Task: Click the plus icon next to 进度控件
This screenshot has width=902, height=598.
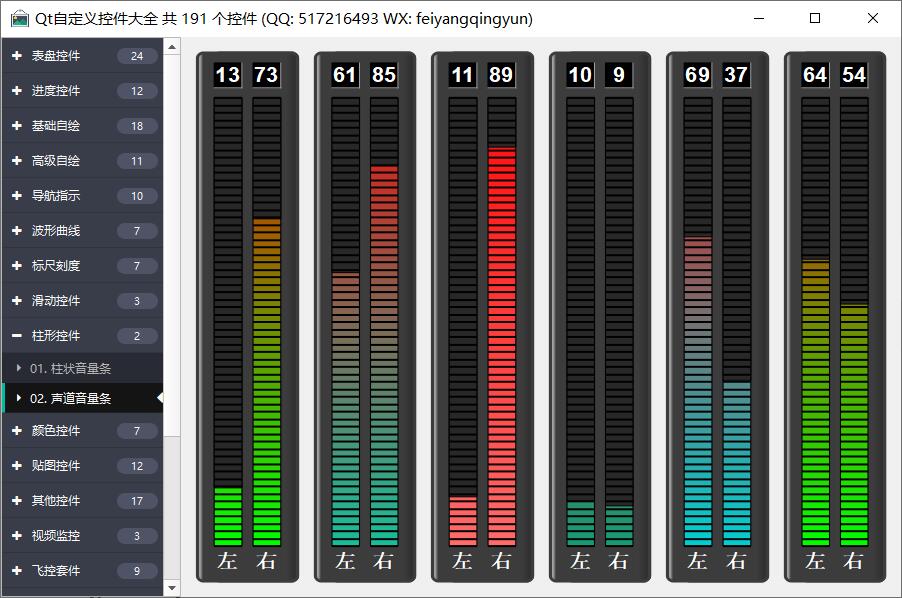Action: [x=17, y=91]
